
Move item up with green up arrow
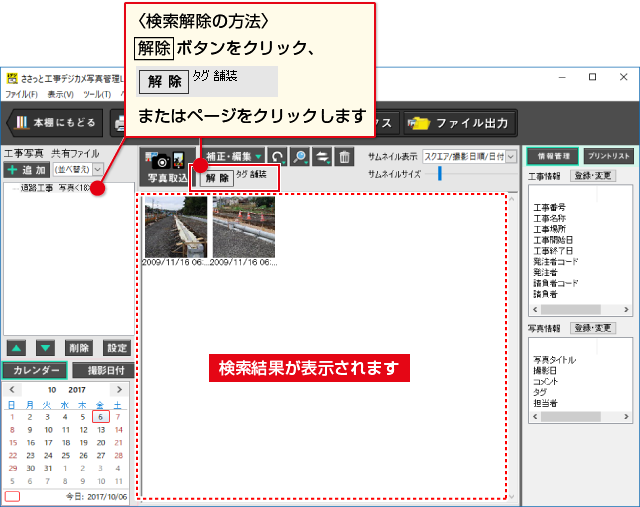coord(16,348)
